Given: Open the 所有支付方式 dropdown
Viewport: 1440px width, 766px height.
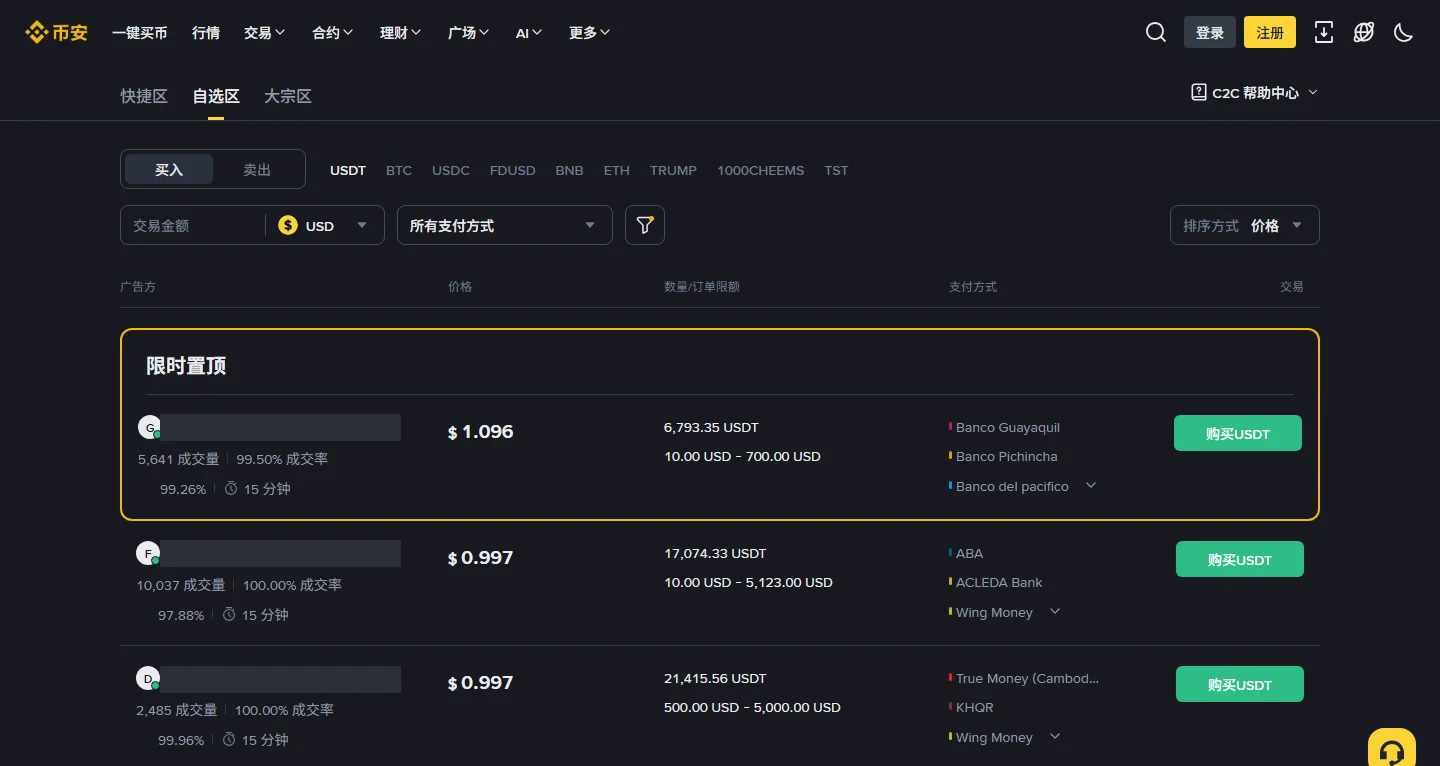Looking at the screenshot, I should pos(505,225).
